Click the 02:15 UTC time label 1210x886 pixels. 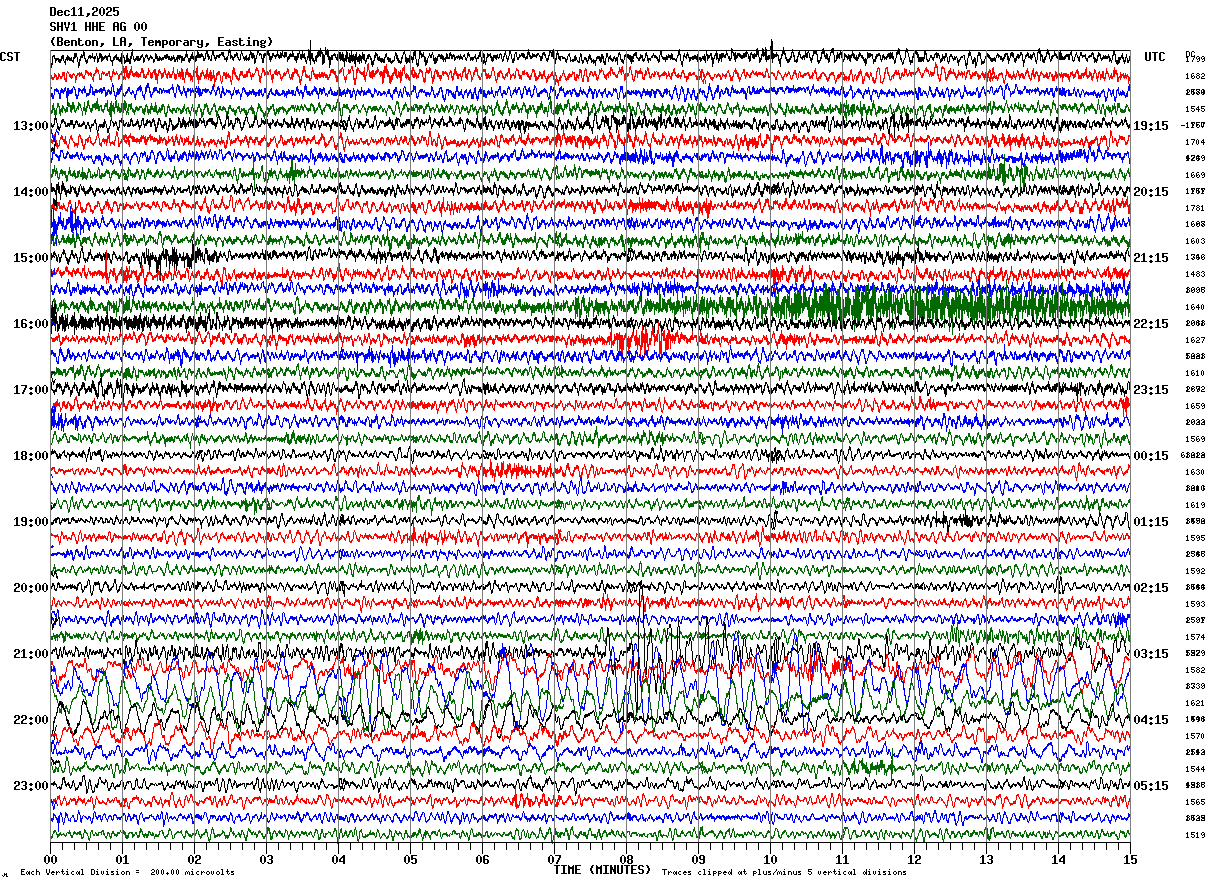point(1151,588)
